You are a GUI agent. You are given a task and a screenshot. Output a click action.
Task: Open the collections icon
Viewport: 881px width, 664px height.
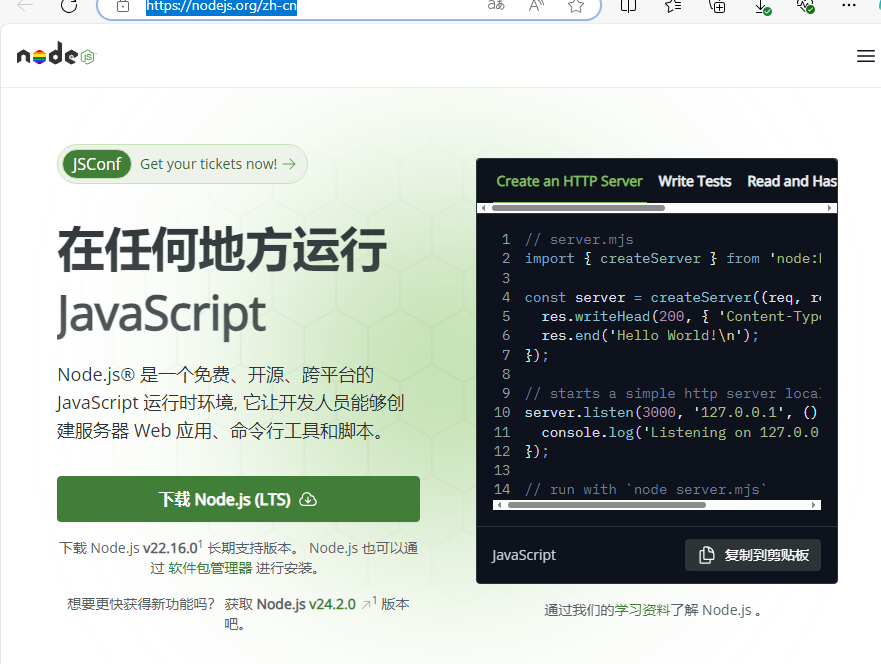pyautogui.click(x=717, y=6)
